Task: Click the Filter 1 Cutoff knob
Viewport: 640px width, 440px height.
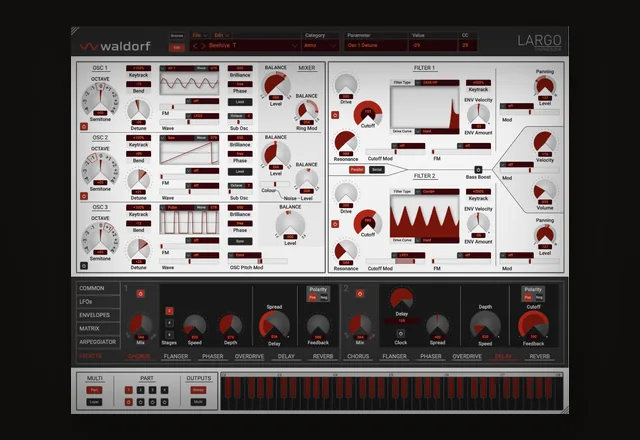Action: tap(368, 113)
